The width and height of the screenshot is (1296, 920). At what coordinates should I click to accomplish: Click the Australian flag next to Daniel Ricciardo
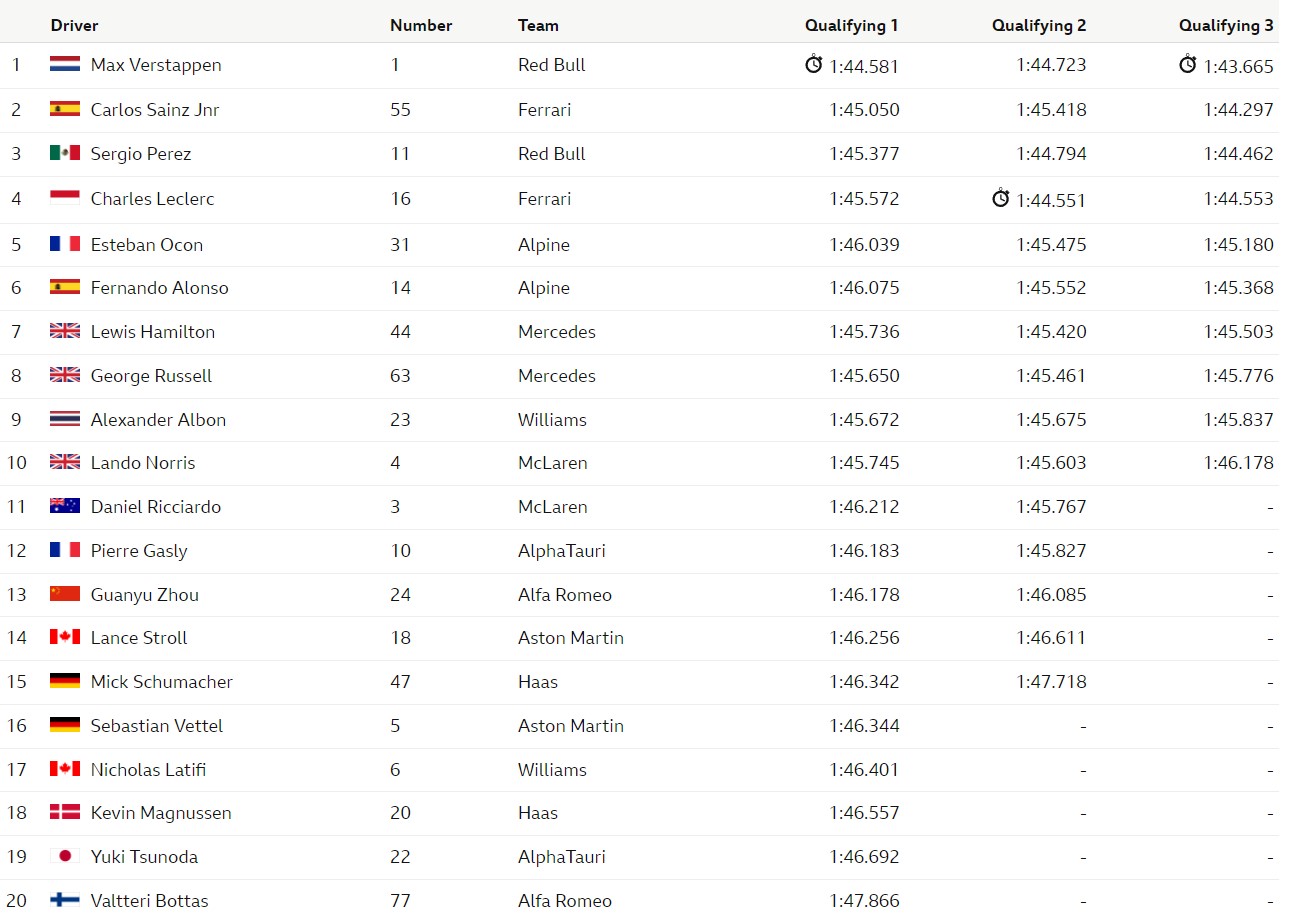65,506
